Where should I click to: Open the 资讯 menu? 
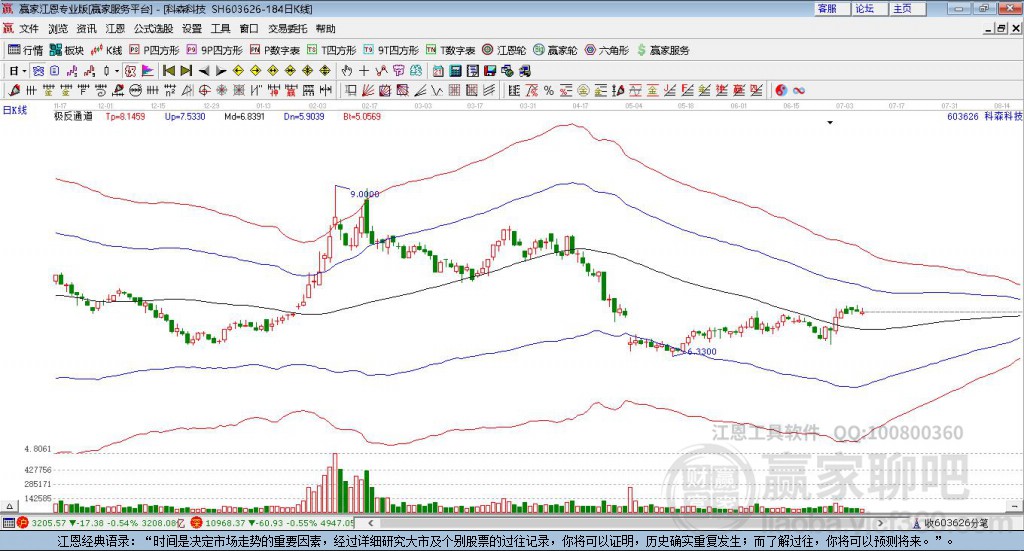[86, 29]
